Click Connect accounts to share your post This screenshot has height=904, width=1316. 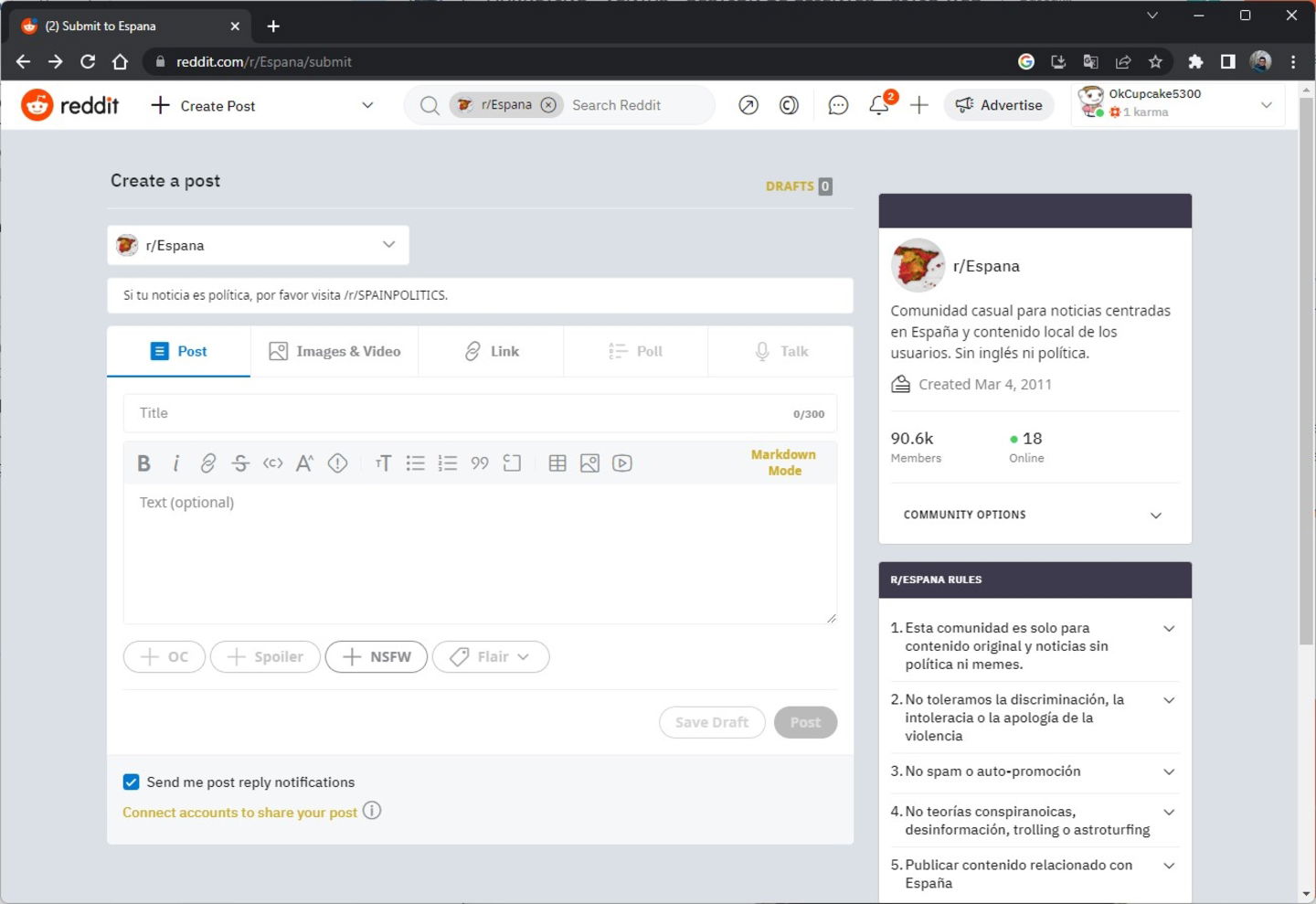click(240, 813)
